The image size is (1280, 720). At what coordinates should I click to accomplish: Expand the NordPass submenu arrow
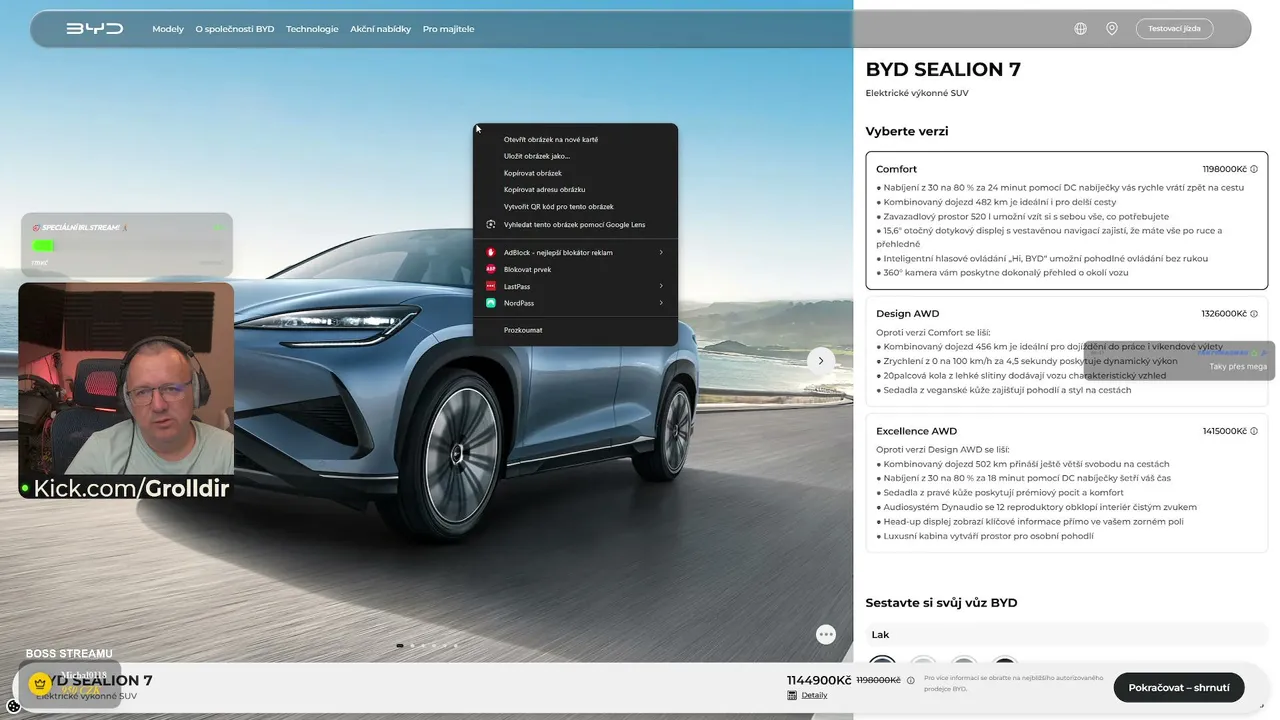(x=661, y=303)
